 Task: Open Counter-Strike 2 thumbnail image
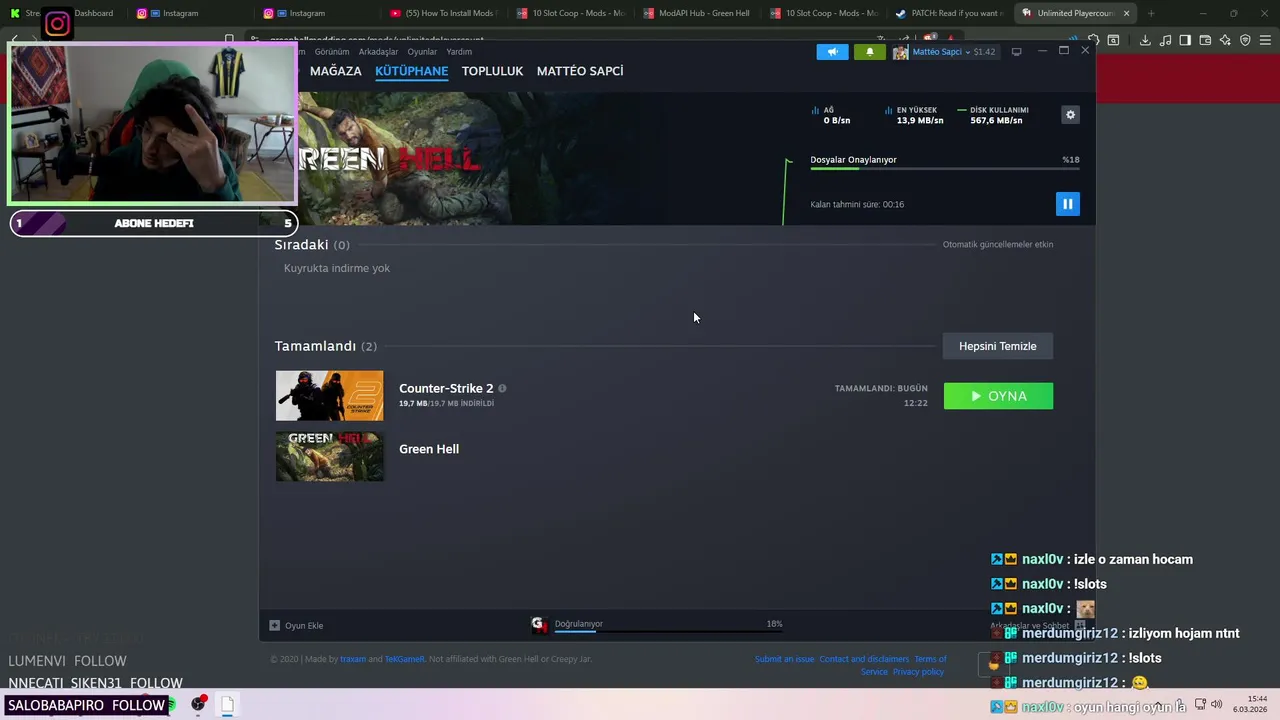click(x=329, y=396)
